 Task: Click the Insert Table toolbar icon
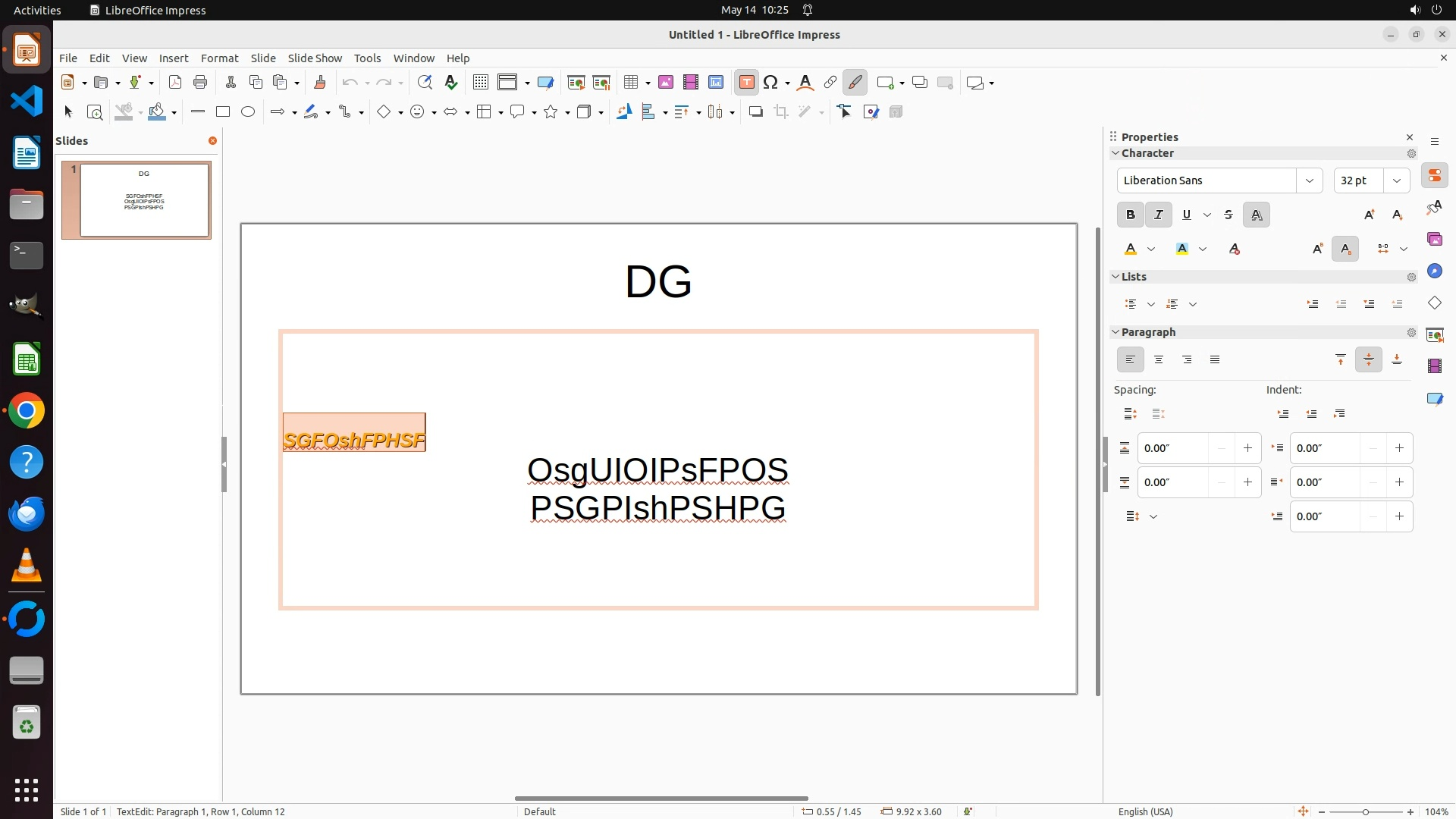[x=630, y=83]
